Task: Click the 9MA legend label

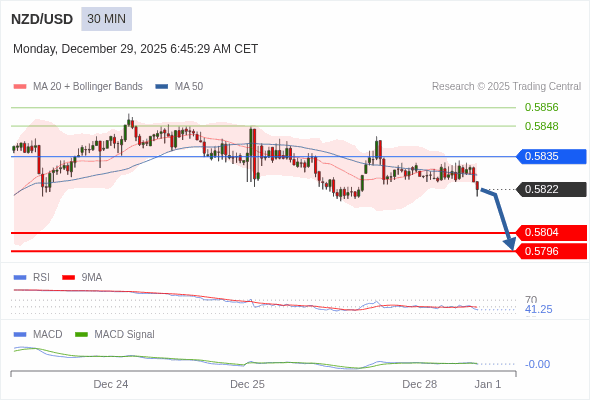Action: pyautogui.click(x=92, y=278)
